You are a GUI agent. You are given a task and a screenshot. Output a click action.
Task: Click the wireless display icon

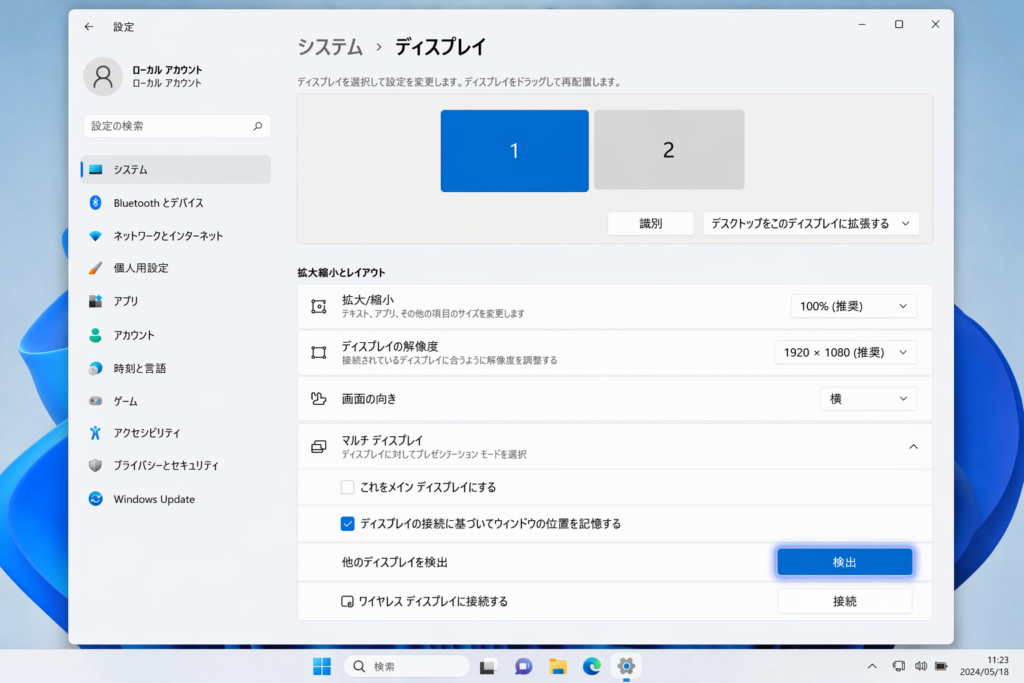pyautogui.click(x=347, y=601)
